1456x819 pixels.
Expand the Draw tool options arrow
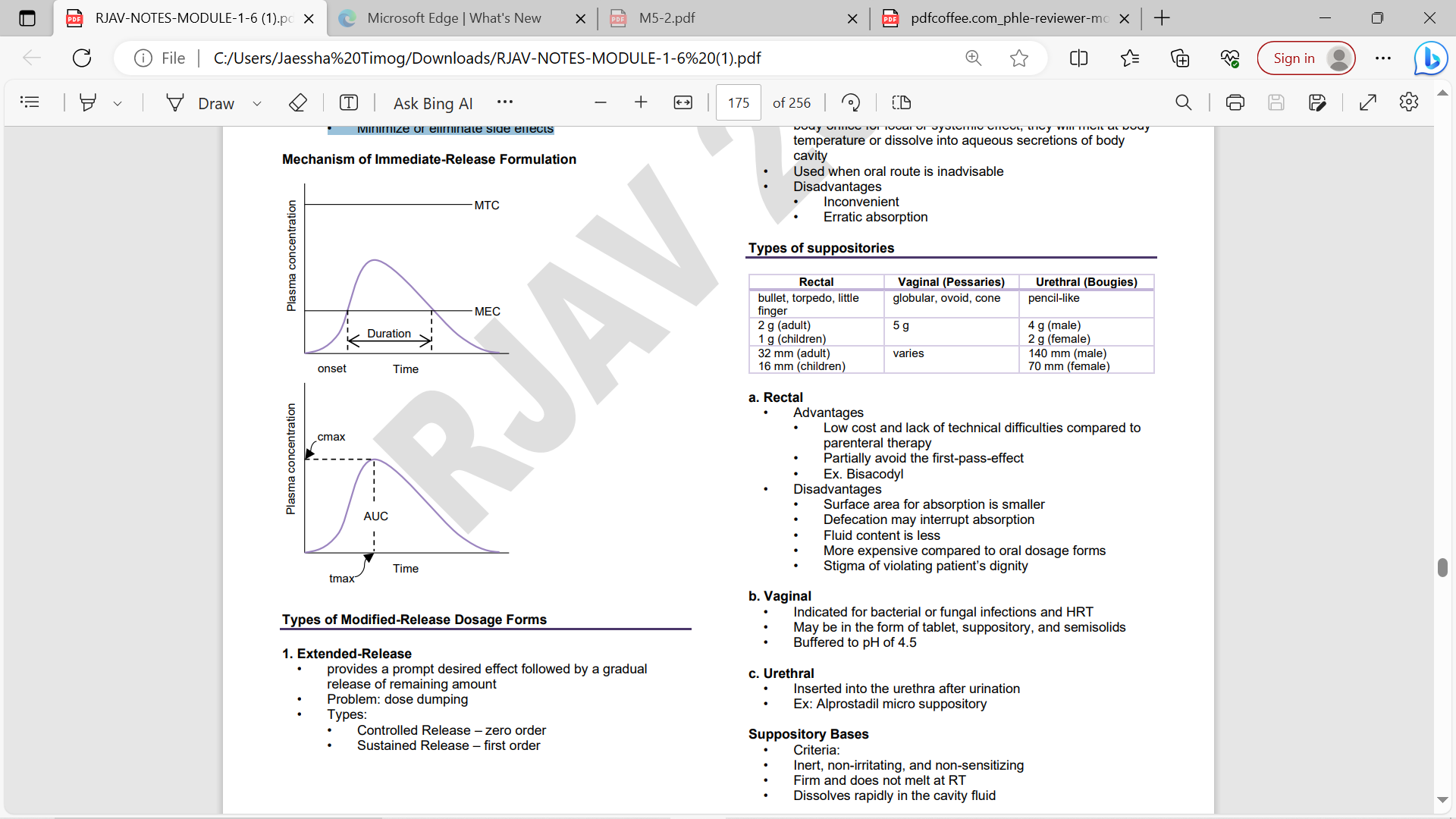257,103
